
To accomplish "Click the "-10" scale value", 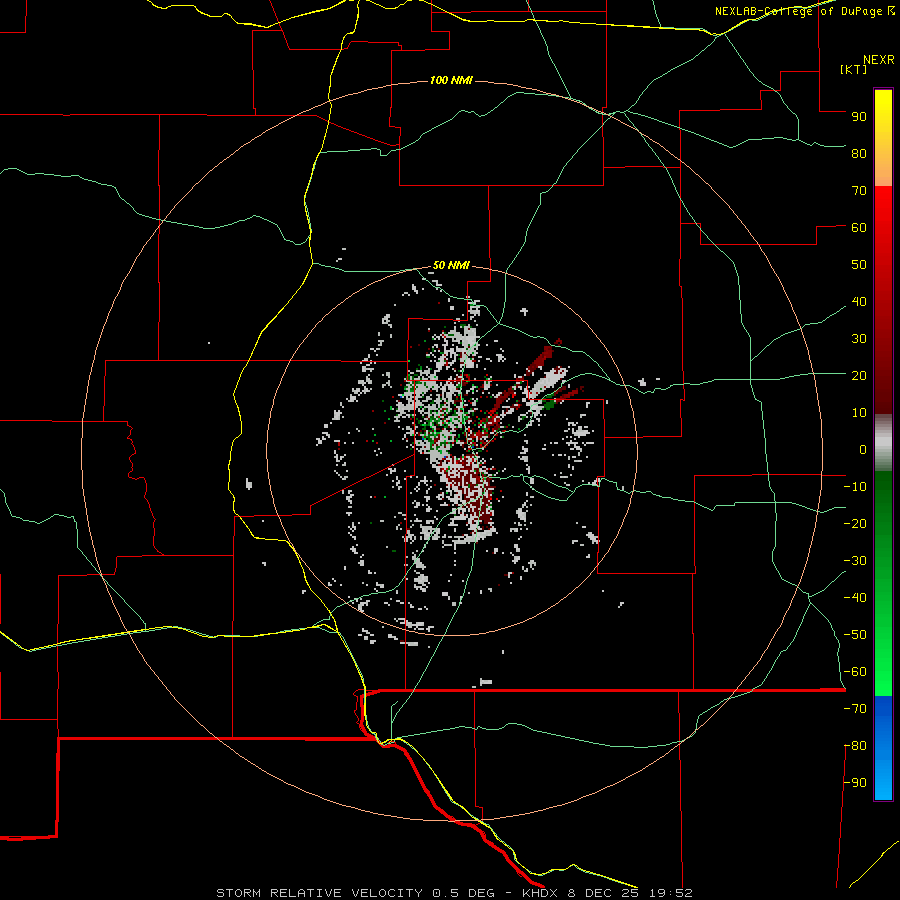I will (x=855, y=487).
